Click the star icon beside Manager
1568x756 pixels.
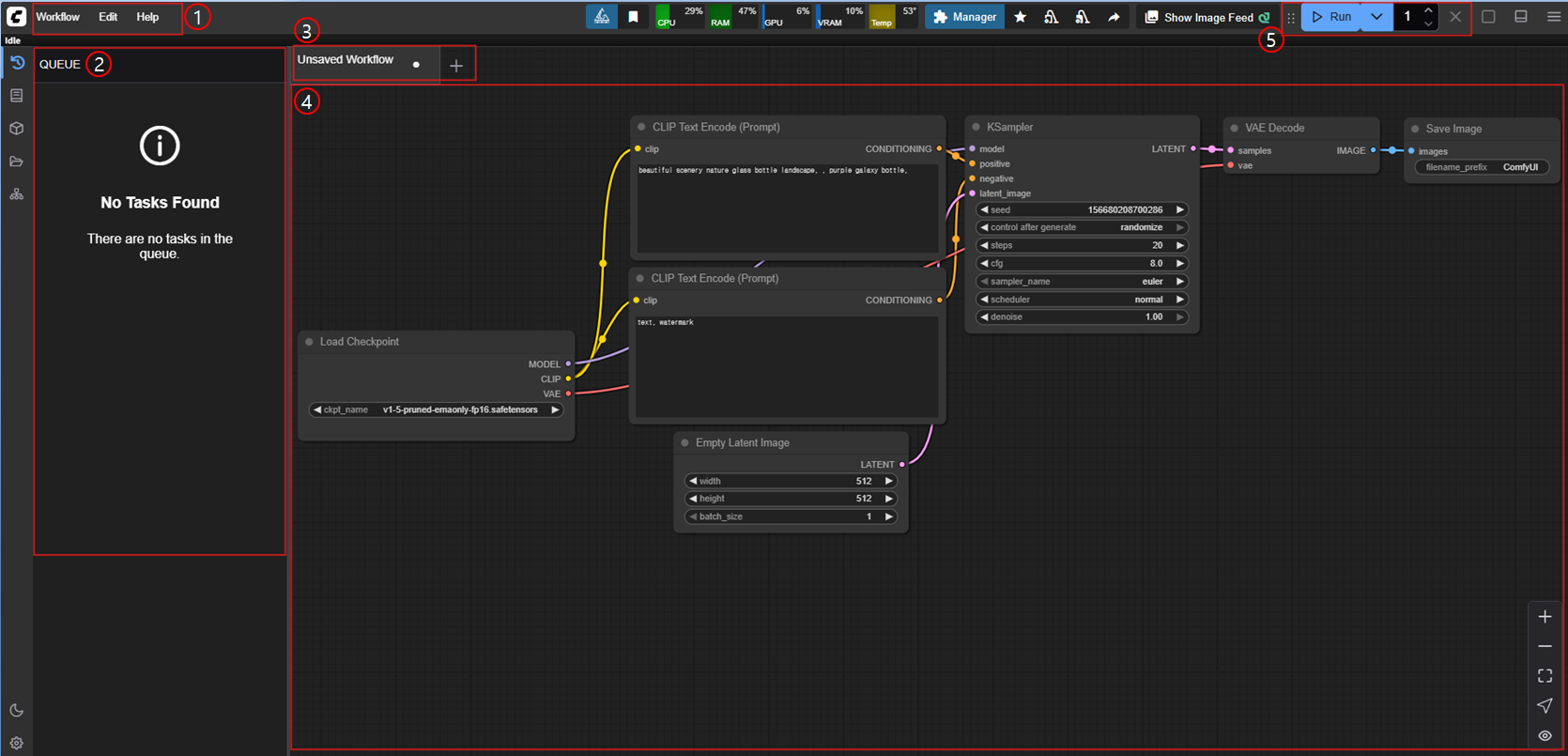pyautogui.click(x=1021, y=17)
